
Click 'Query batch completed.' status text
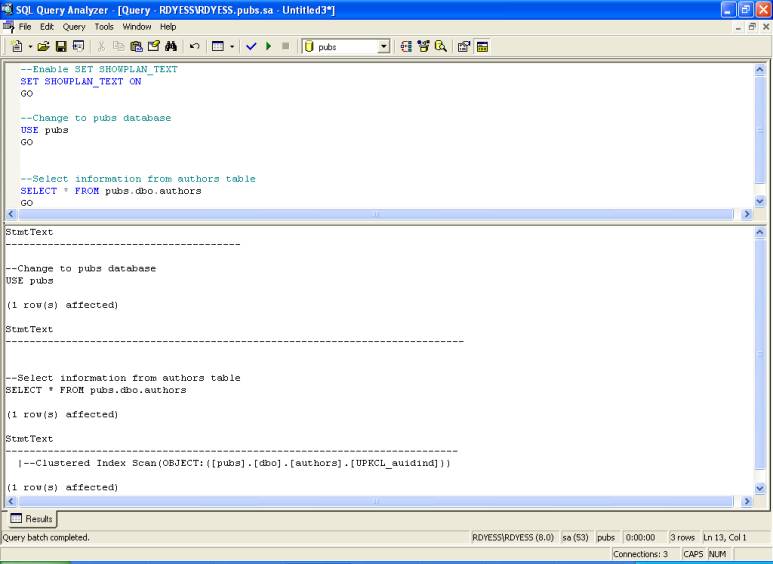pyautogui.click(x=46, y=537)
